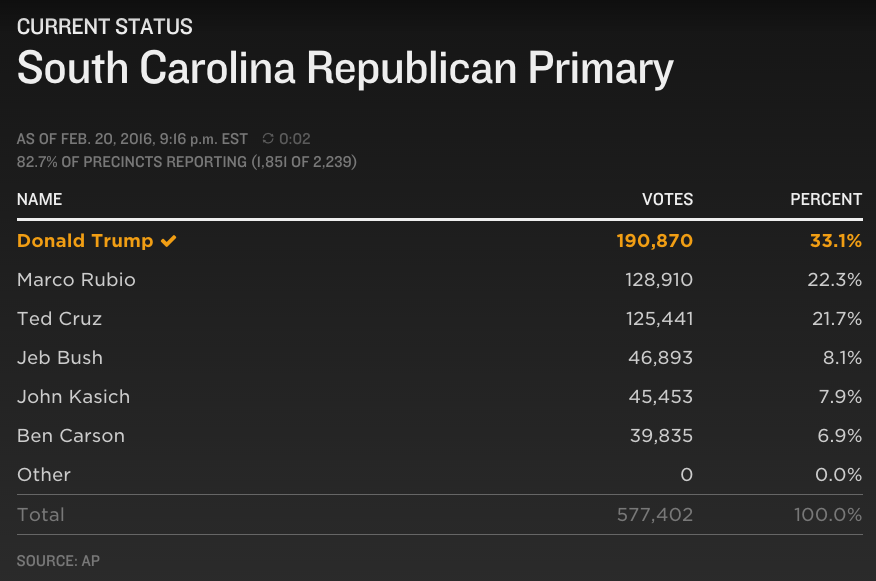Click the Ben Carson row name
Image resolution: width=876 pixels, height=581 pixels.
71,436
